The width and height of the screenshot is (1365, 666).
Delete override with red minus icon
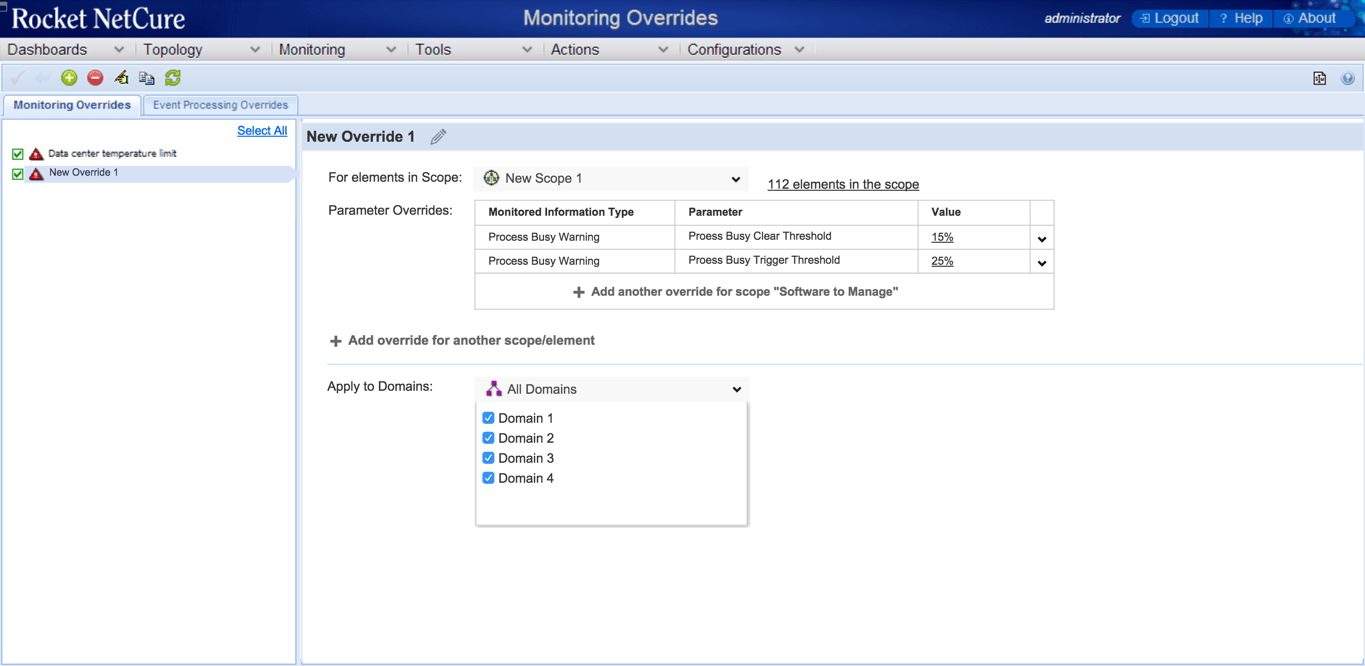click(x=95, y=78)
